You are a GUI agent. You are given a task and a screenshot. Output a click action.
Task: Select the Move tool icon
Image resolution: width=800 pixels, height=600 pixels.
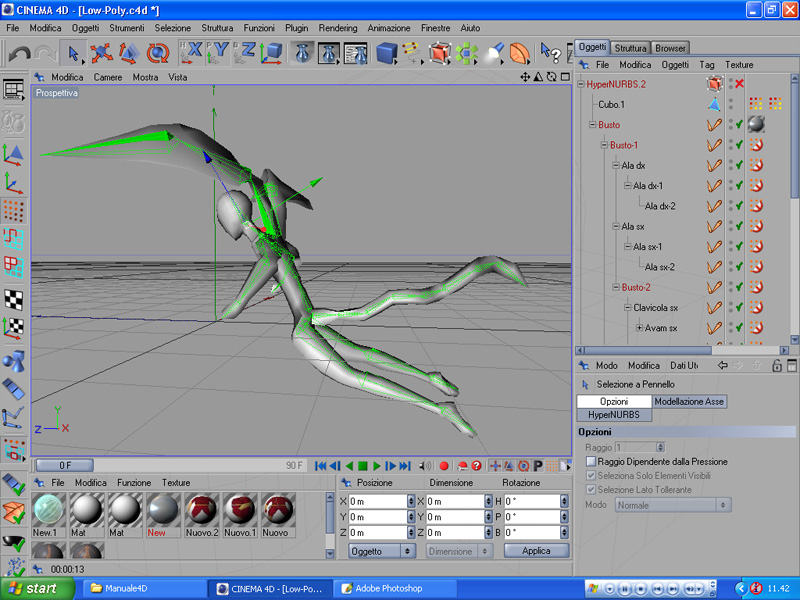(x=102, y=53)
